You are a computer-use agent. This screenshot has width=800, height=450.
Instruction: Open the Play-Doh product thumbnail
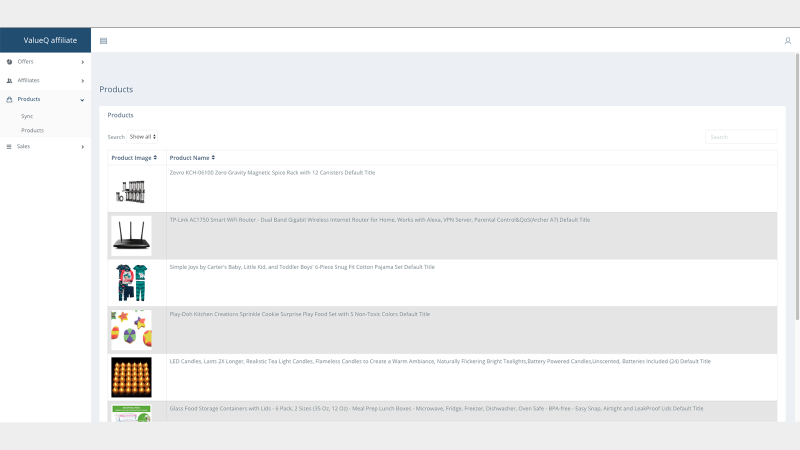click(131, 330)
